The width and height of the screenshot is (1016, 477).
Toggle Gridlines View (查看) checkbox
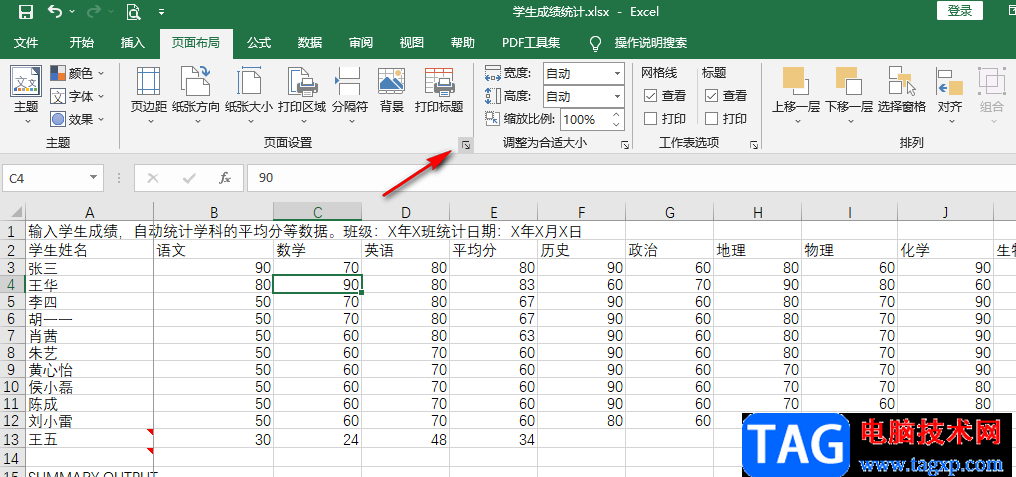(651, 96)
